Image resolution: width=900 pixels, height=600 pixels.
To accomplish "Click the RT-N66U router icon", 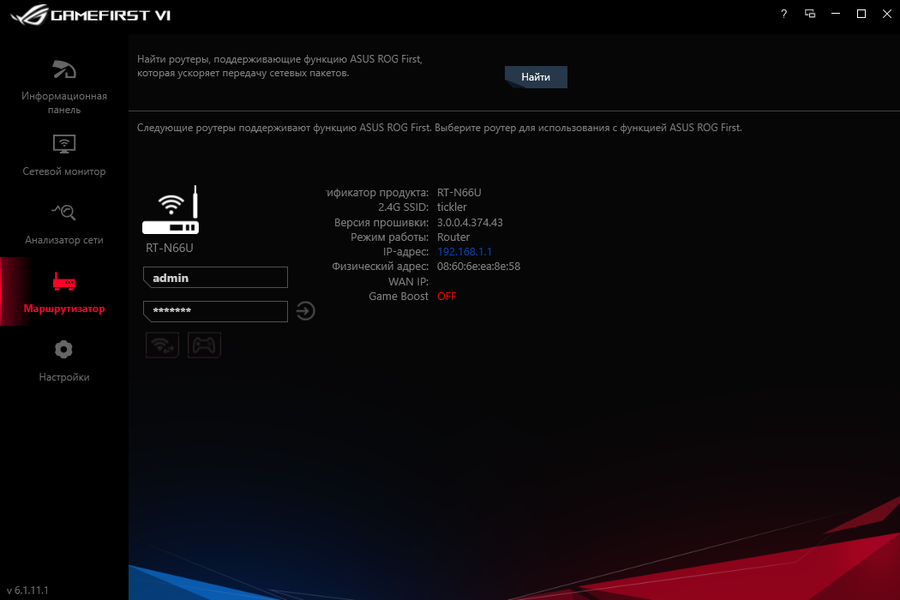I will (x=170, y=210).
